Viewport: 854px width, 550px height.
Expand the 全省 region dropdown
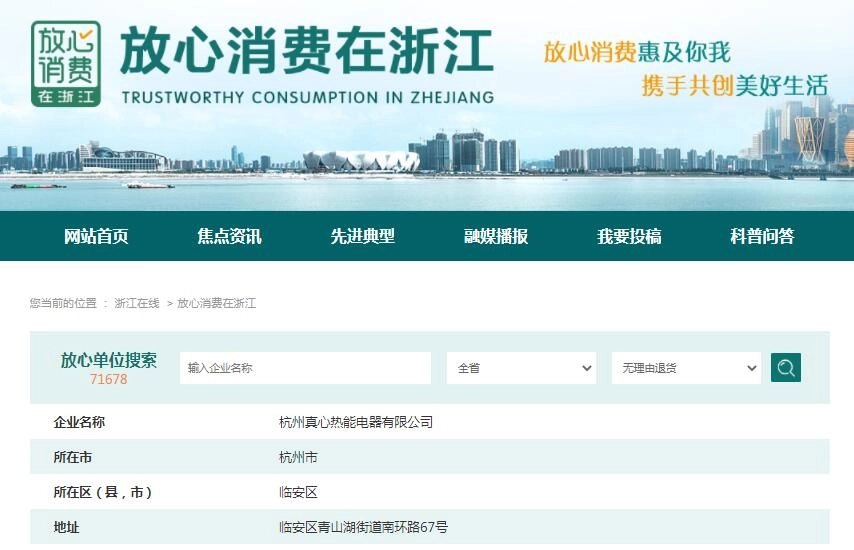(x=521, y=368)
